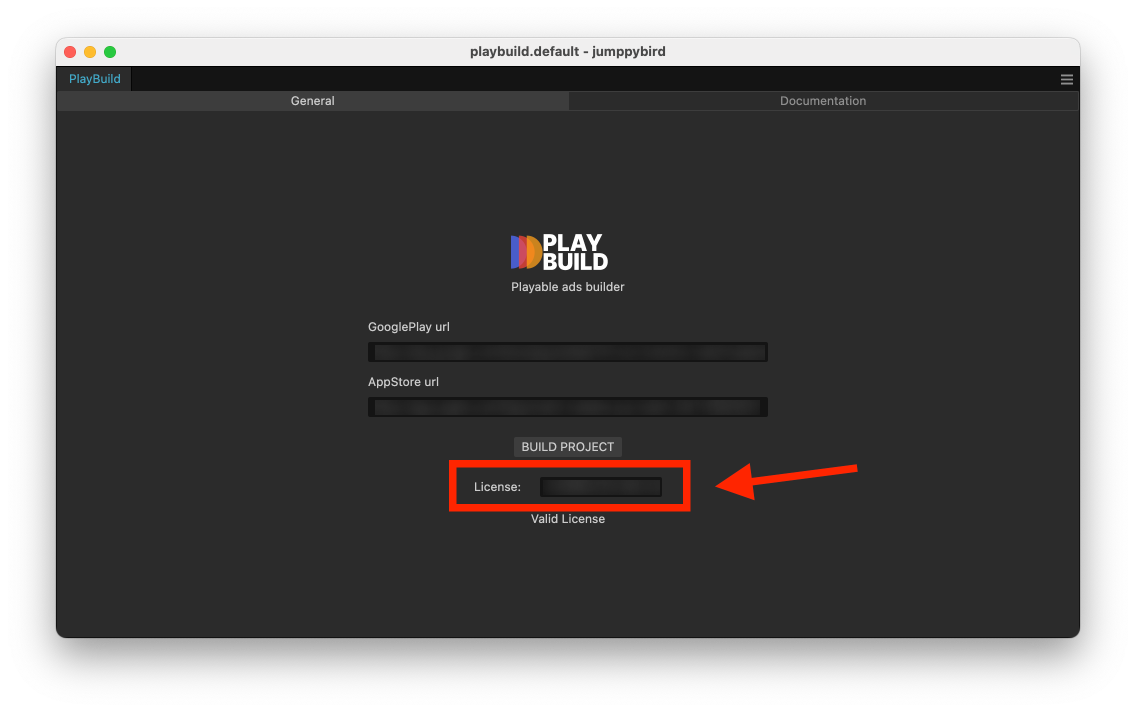Close the playbuild.default window
The image size is (1136, 712).
pyautogui.click(x=70, y=52)
